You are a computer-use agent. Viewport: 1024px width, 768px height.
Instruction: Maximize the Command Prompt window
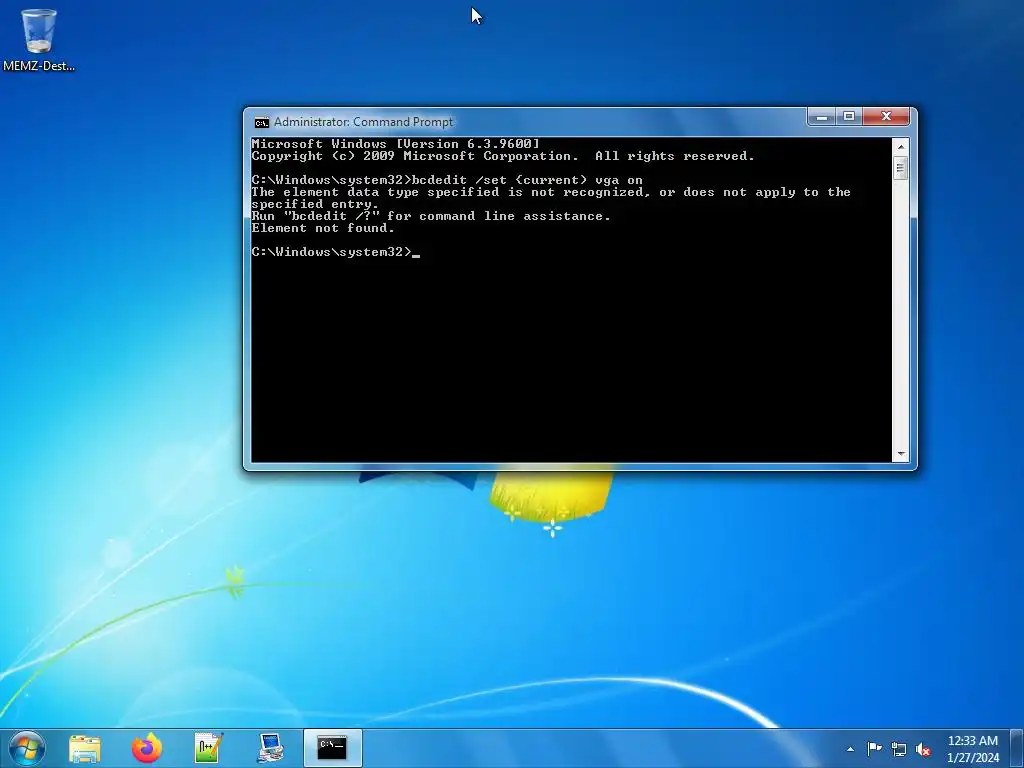[849, 117]
